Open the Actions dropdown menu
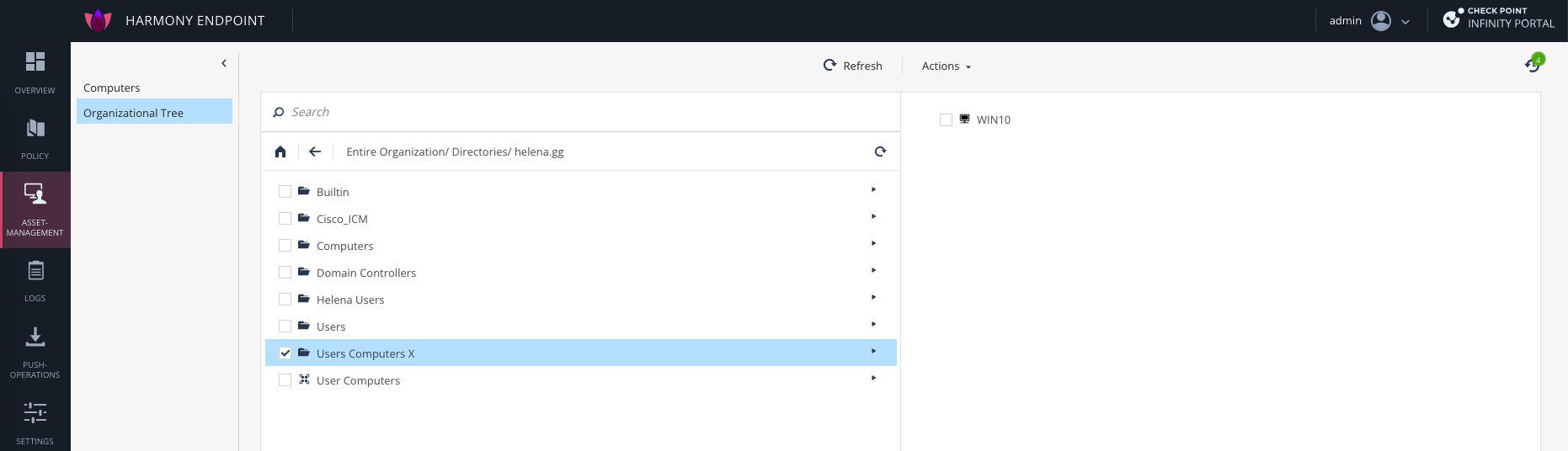The height and width of the screenshot is (451, 1568). click(946, 66)
